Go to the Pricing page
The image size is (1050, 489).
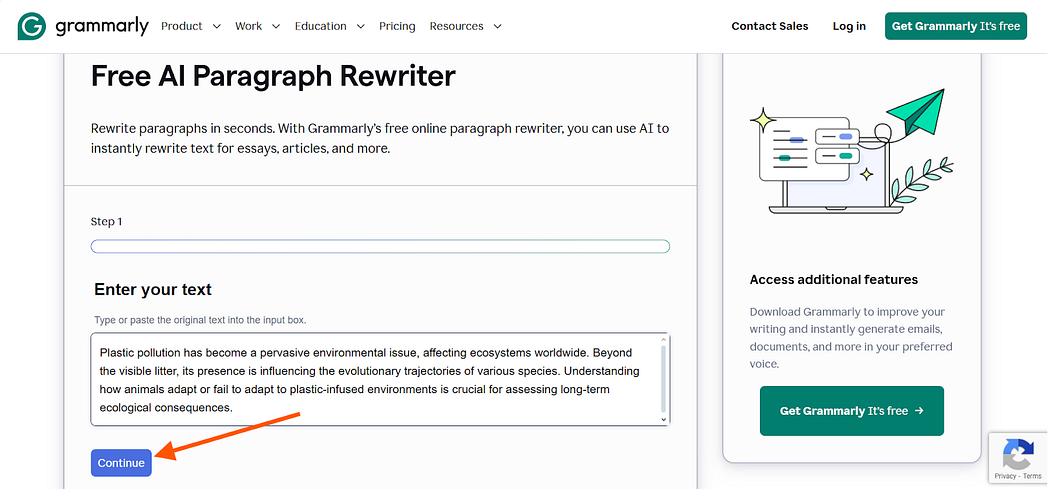pos(397,26)
